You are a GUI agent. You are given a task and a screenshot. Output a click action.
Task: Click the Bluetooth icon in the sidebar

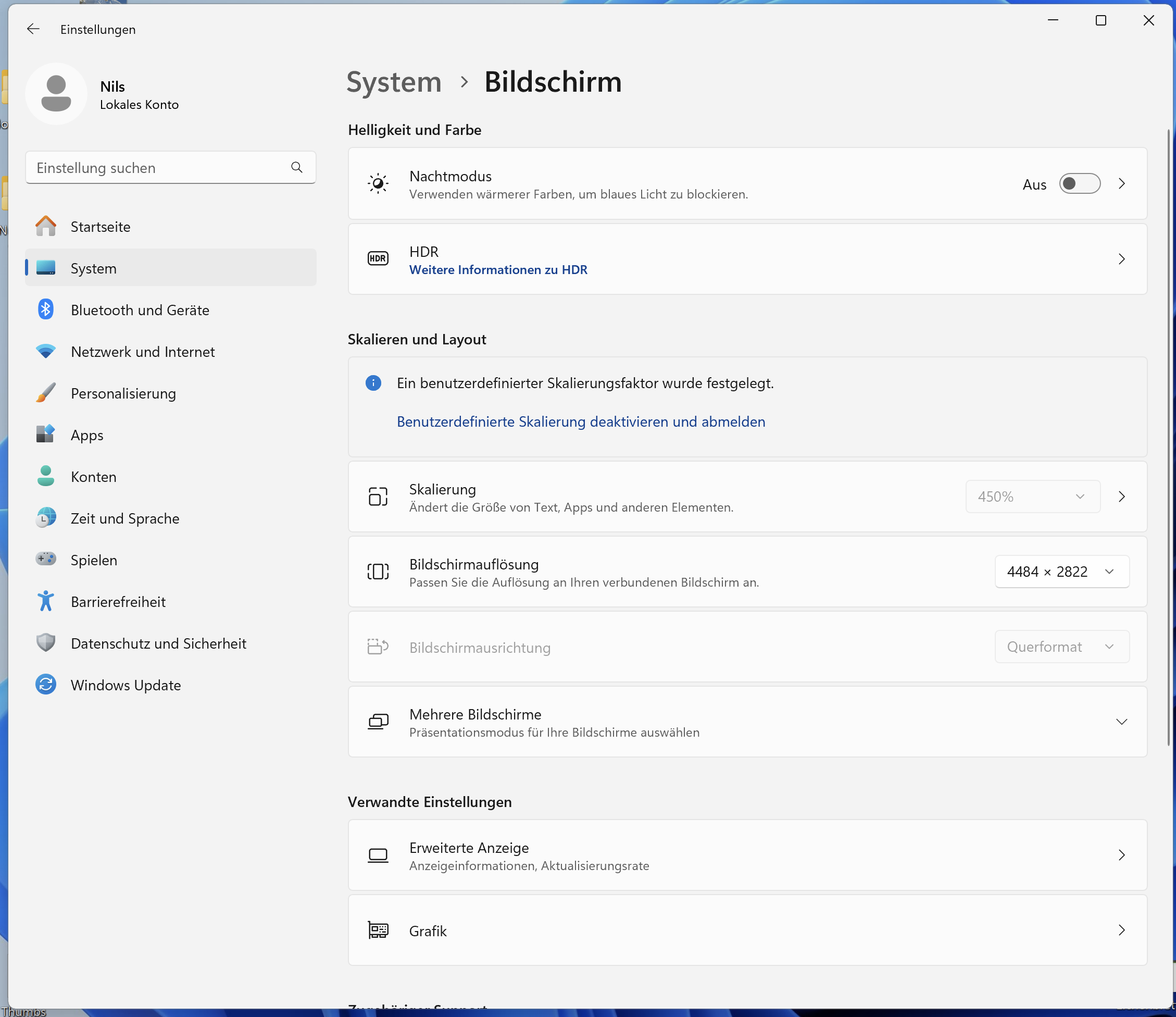click(x=45, y=310)
